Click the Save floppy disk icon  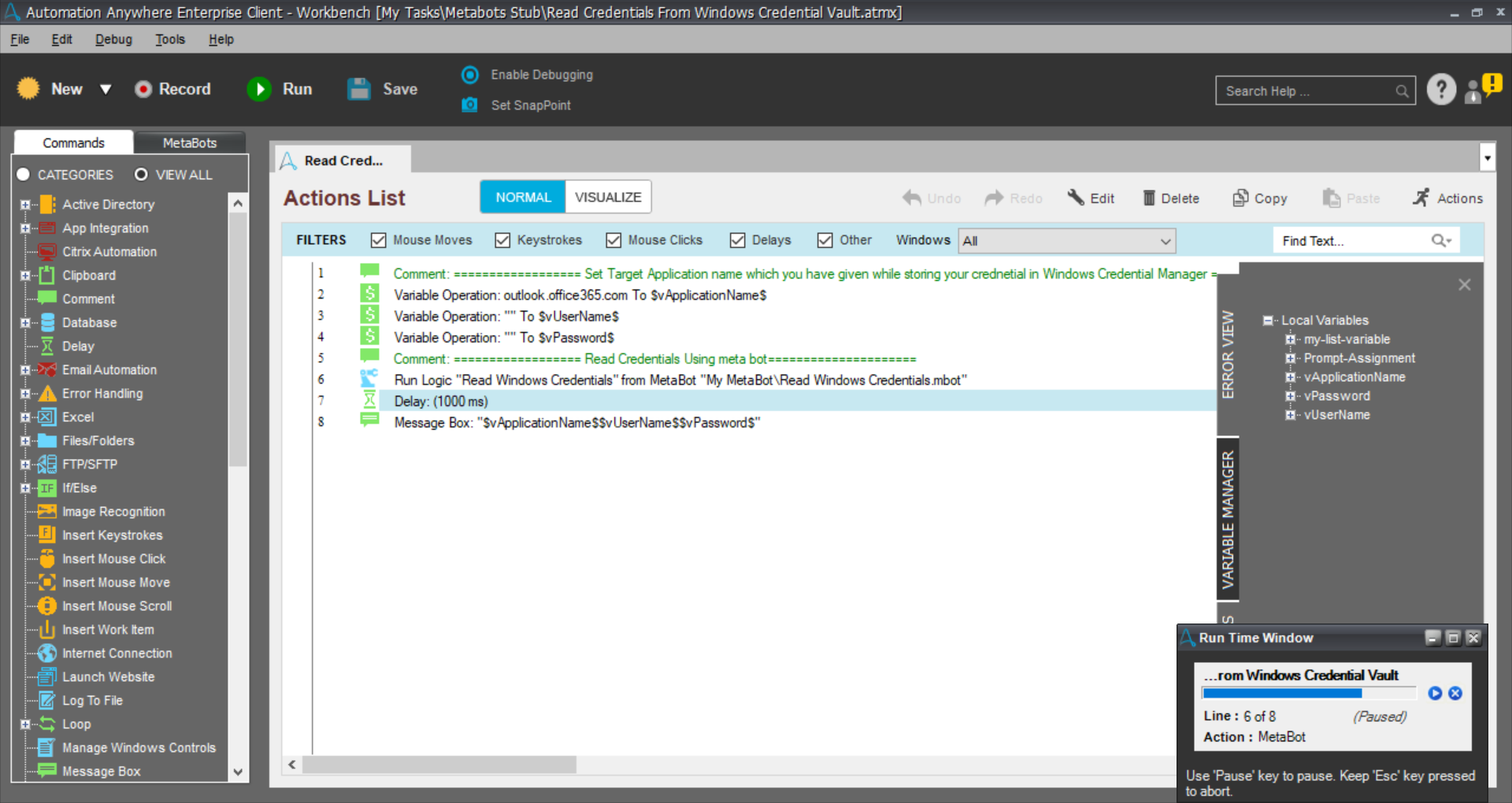(359, 89)
